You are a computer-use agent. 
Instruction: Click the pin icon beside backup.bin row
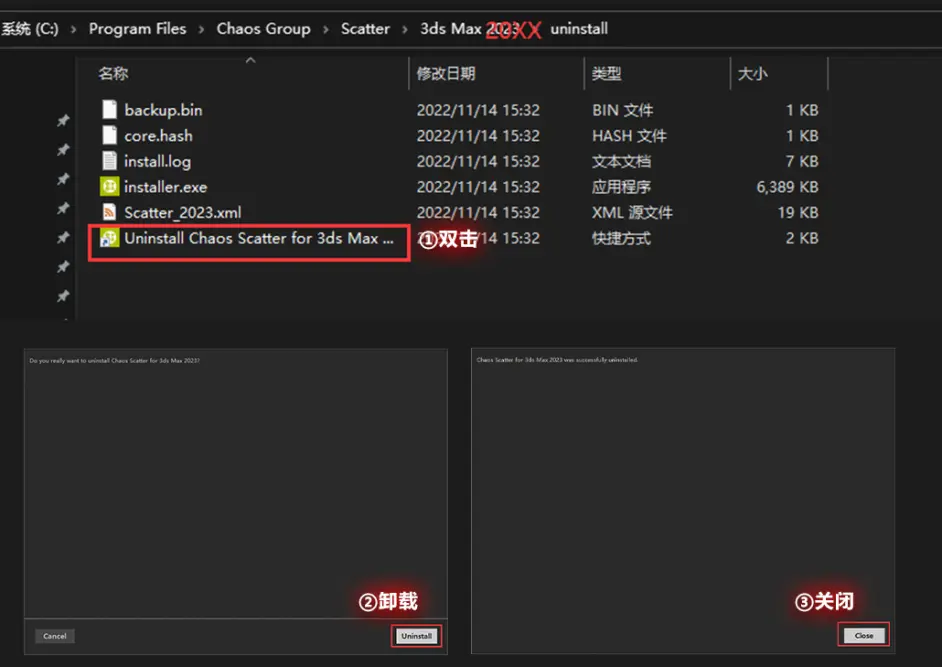tap(63, 120)
